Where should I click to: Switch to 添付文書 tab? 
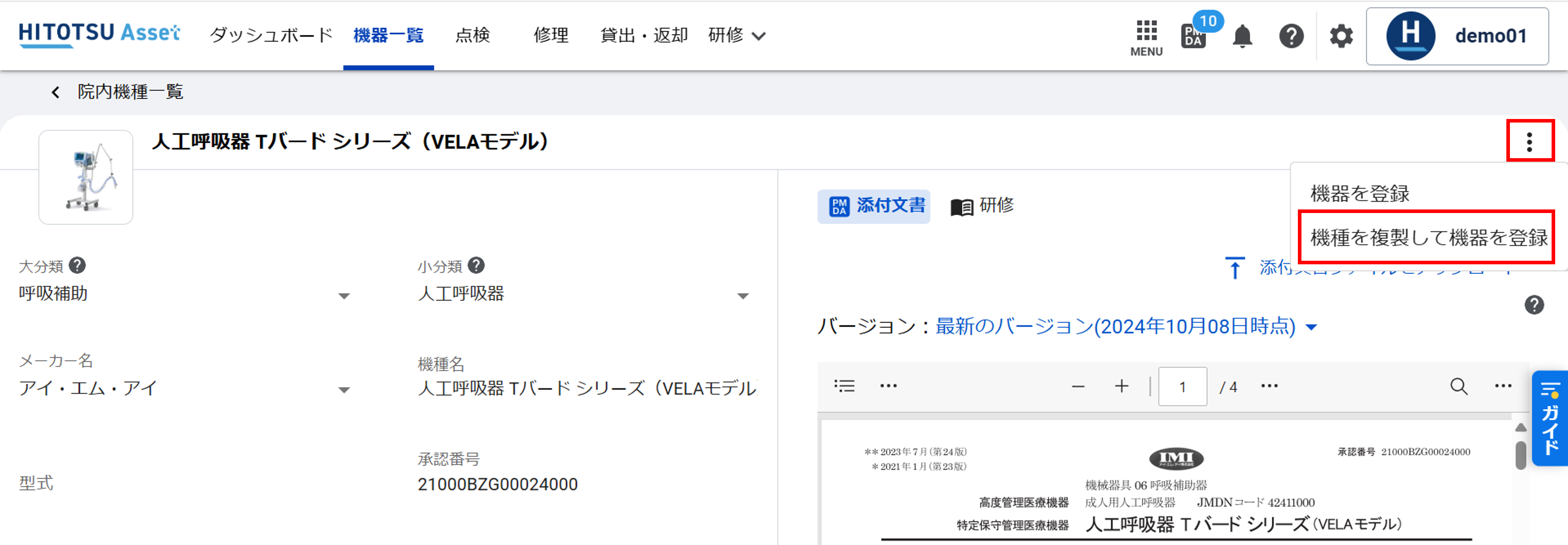[x=873, y=206]
